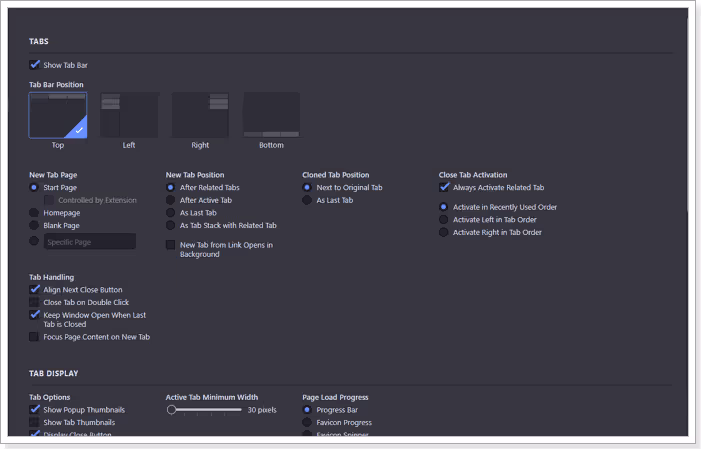Click the TAB DISPLAY section heading
701x449 pixels.
[x=54, y=373]
